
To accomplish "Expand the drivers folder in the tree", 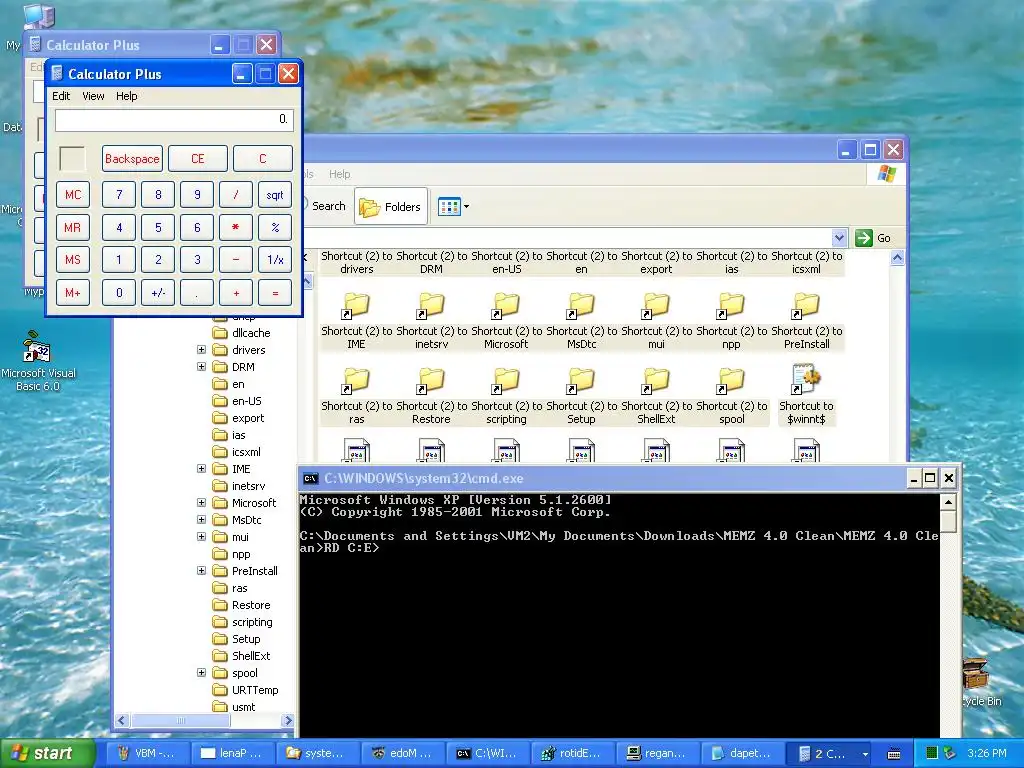I will pos(202,350).
